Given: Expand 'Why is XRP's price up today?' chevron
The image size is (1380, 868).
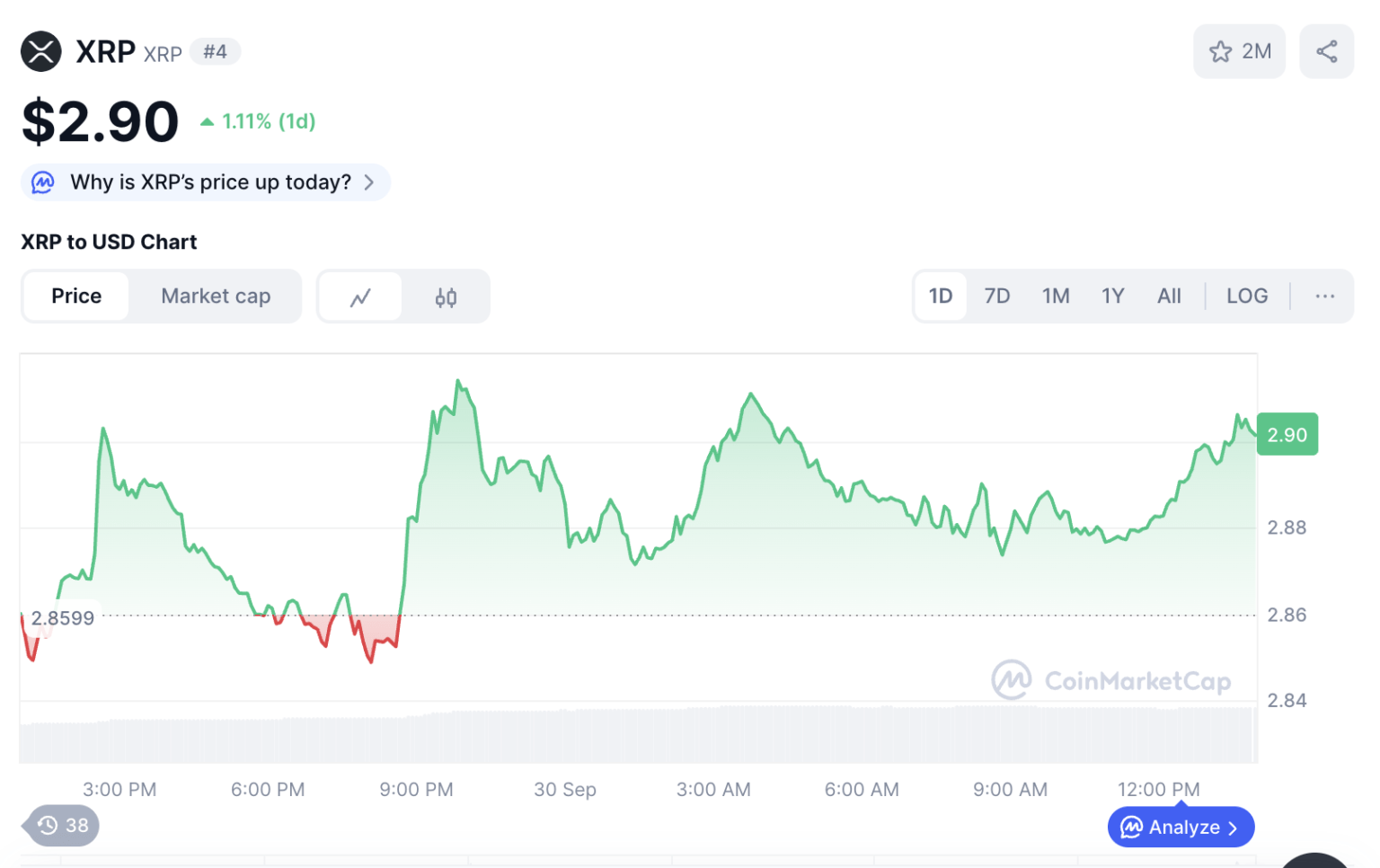Looking at the screenshot, I should [x=369, y=182].
